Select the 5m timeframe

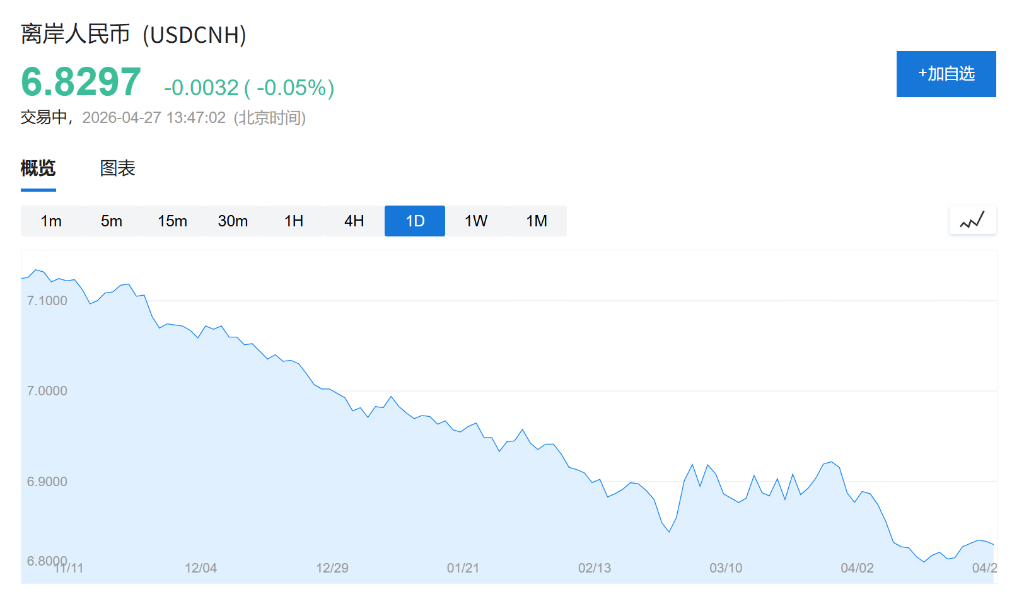[112, 221]
